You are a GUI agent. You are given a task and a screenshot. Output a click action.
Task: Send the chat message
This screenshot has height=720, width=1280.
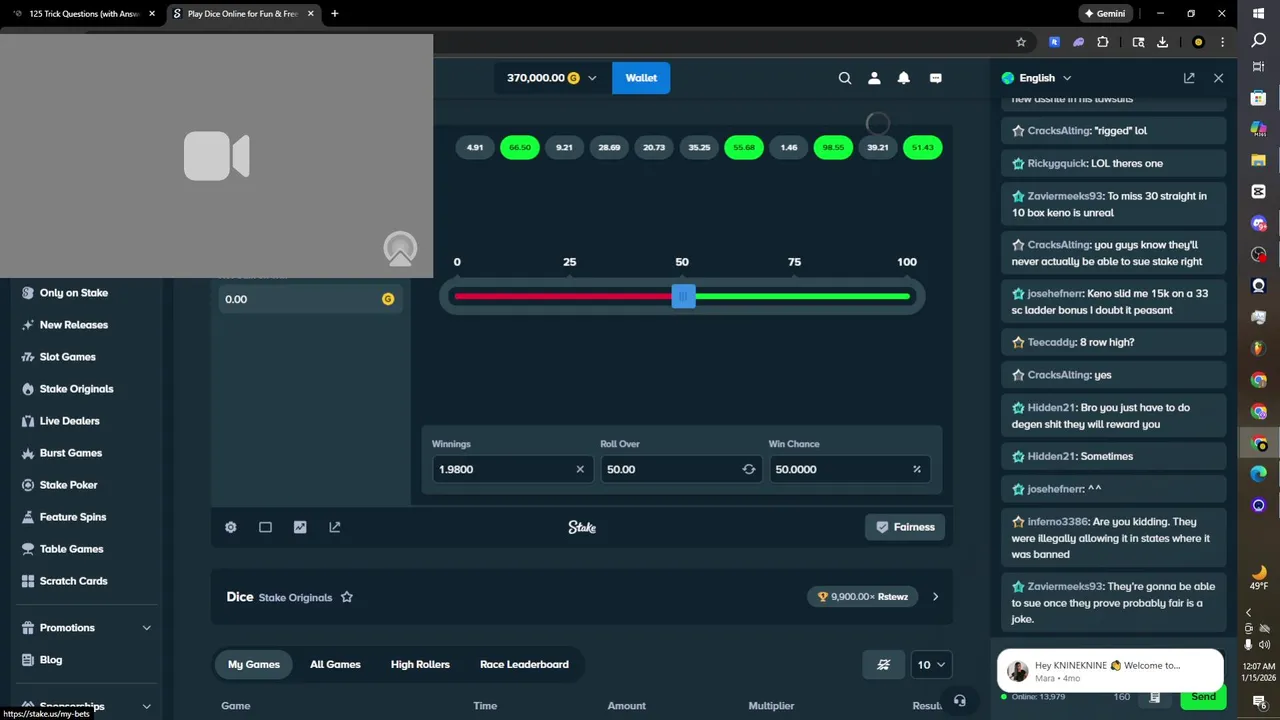[1204, 697]
